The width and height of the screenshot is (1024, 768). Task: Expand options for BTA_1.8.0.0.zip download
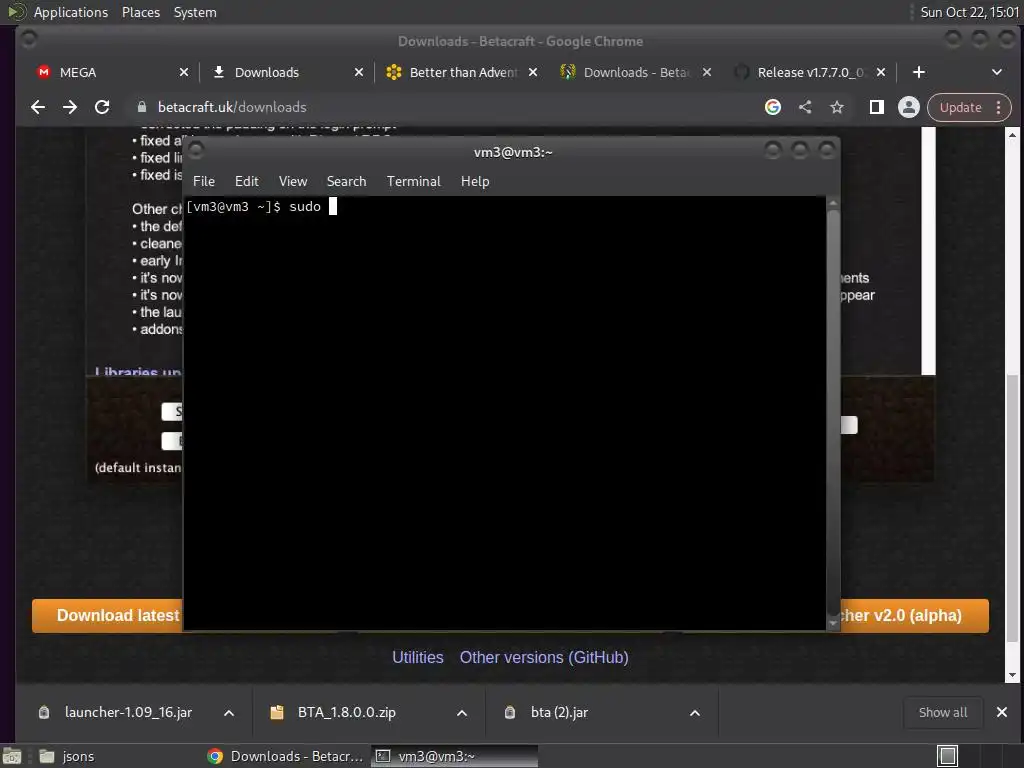[462, 713]
